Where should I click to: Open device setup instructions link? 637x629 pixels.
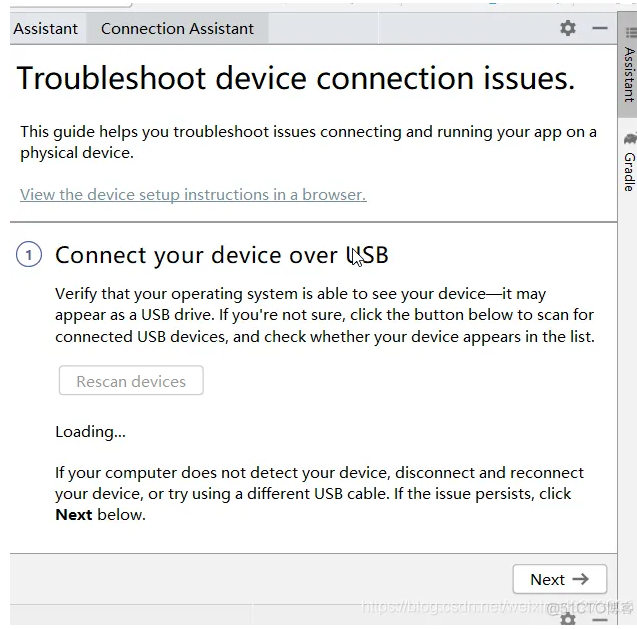coord(193,194)
